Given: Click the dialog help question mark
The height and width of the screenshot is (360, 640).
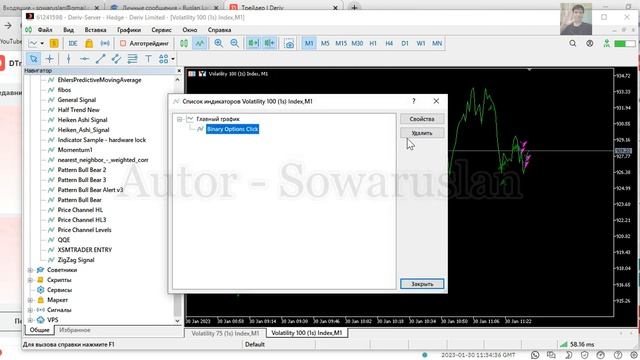Looking at the screenshot, I should coord(414,101).
